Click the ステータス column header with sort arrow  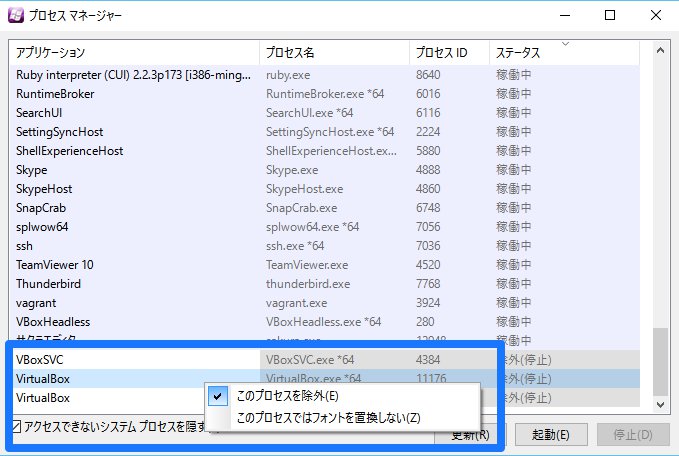pos(564,52)
